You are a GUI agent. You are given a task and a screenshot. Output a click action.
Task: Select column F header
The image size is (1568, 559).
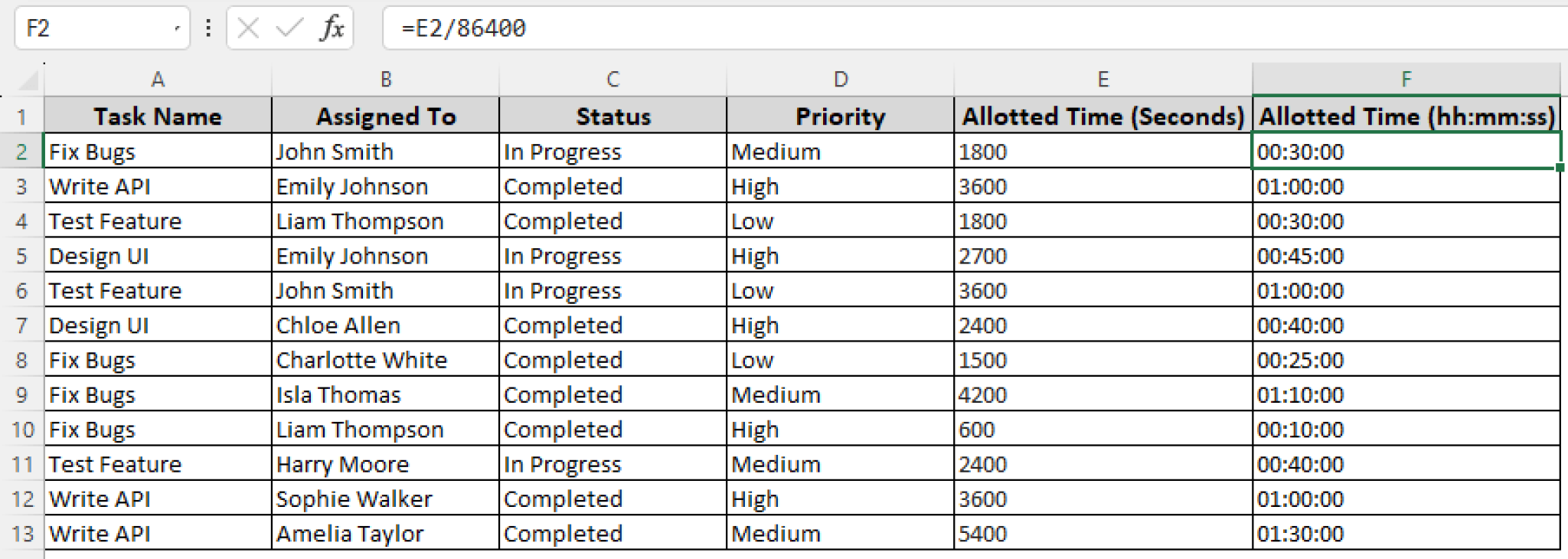1406,79
